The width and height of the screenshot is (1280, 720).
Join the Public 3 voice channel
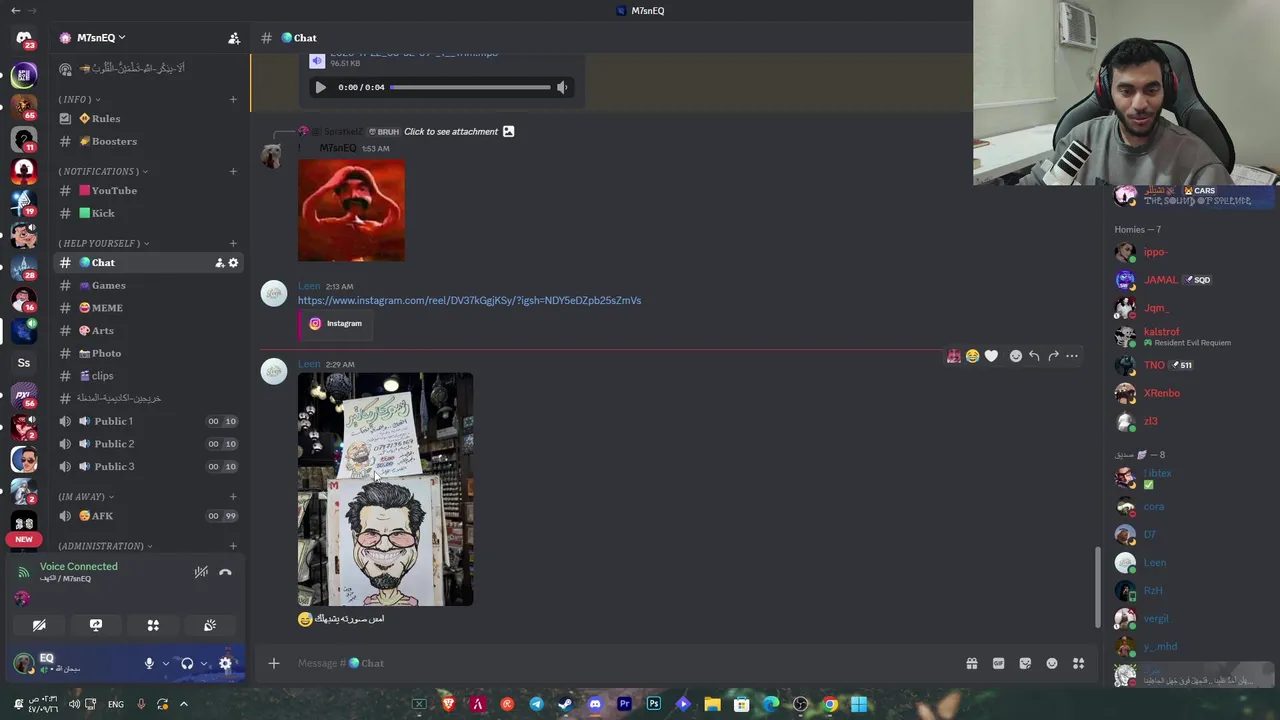coord(148,466)
